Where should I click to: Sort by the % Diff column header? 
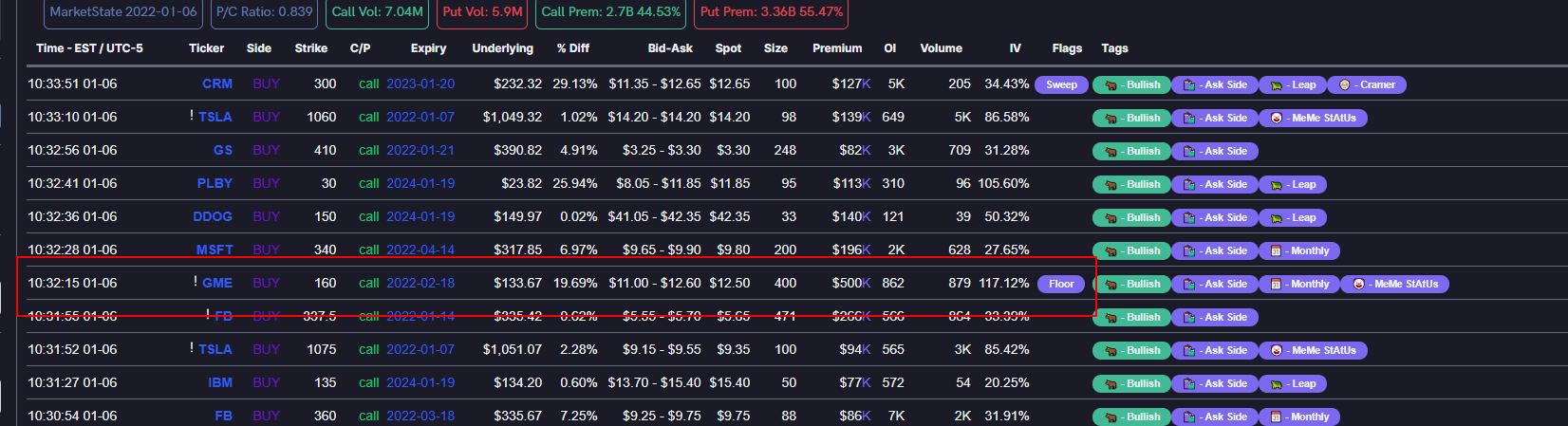pyautogui.click(x=573, y=48)
